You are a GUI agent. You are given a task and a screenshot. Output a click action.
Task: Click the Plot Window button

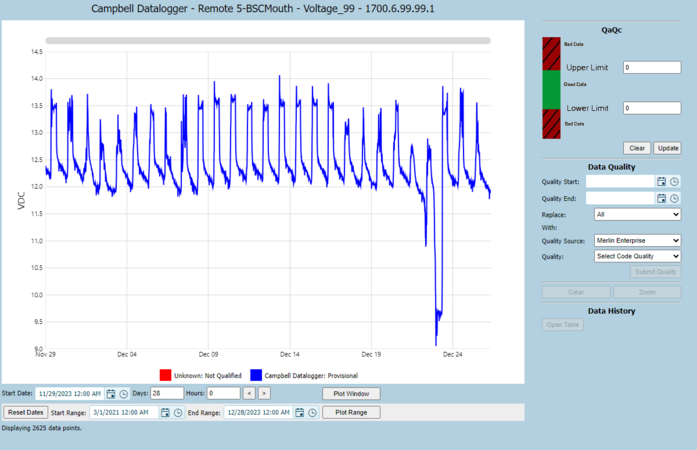point(351,394)
